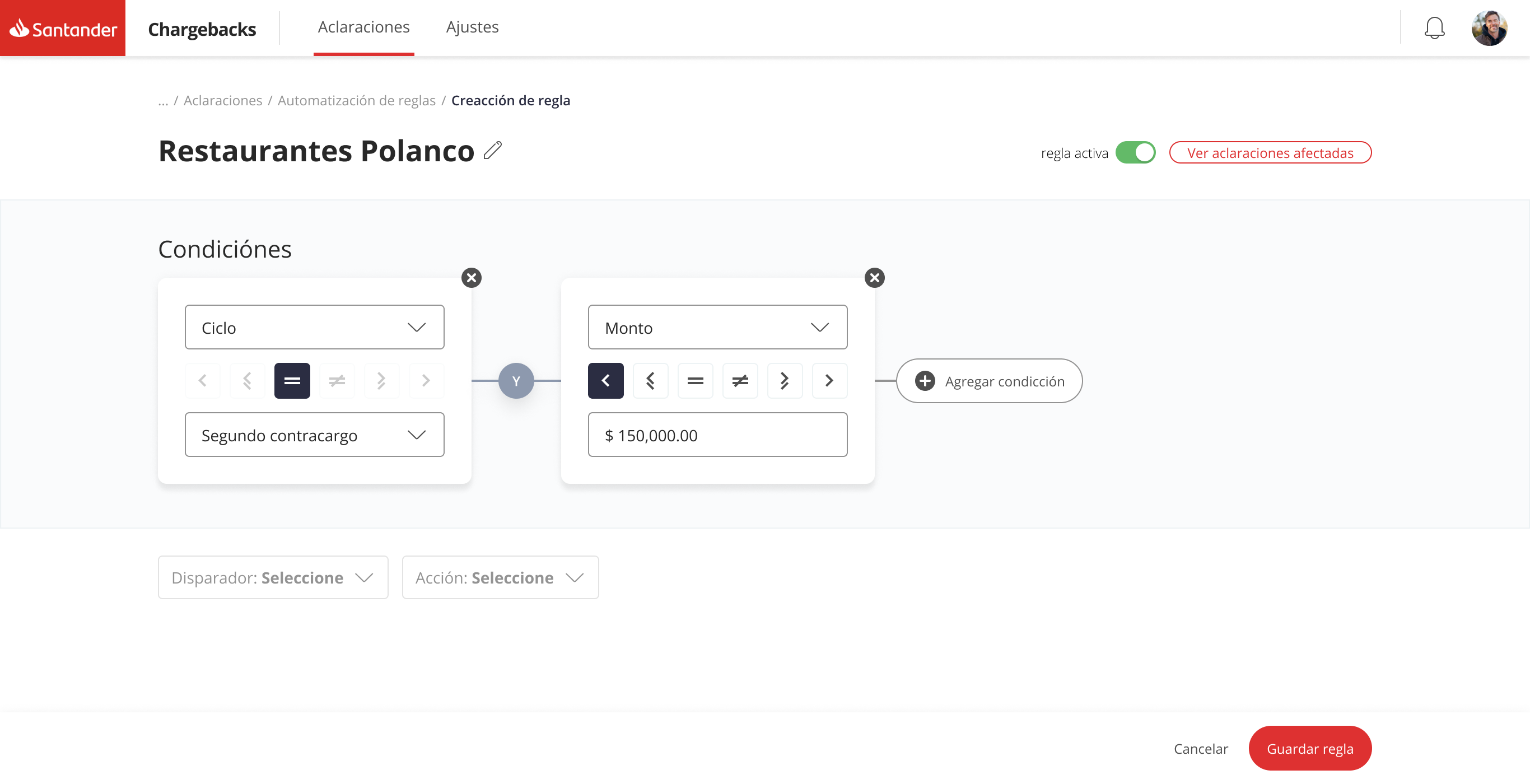Click Guardar regla button
Viewport: 1530px width, 784px height.
point(1310,748)
